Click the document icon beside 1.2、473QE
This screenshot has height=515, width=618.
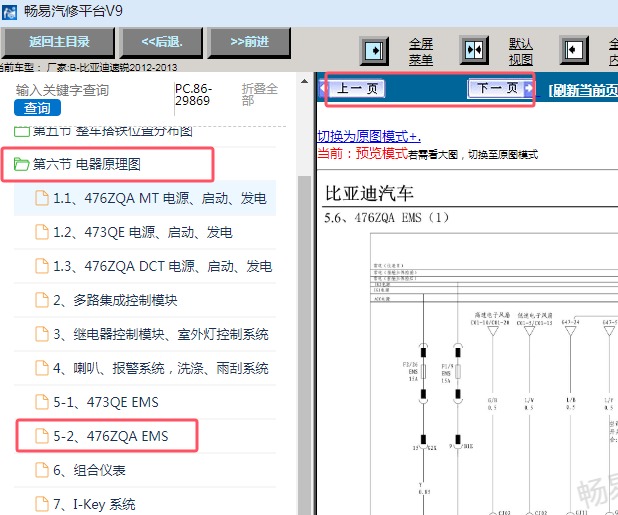42,232
